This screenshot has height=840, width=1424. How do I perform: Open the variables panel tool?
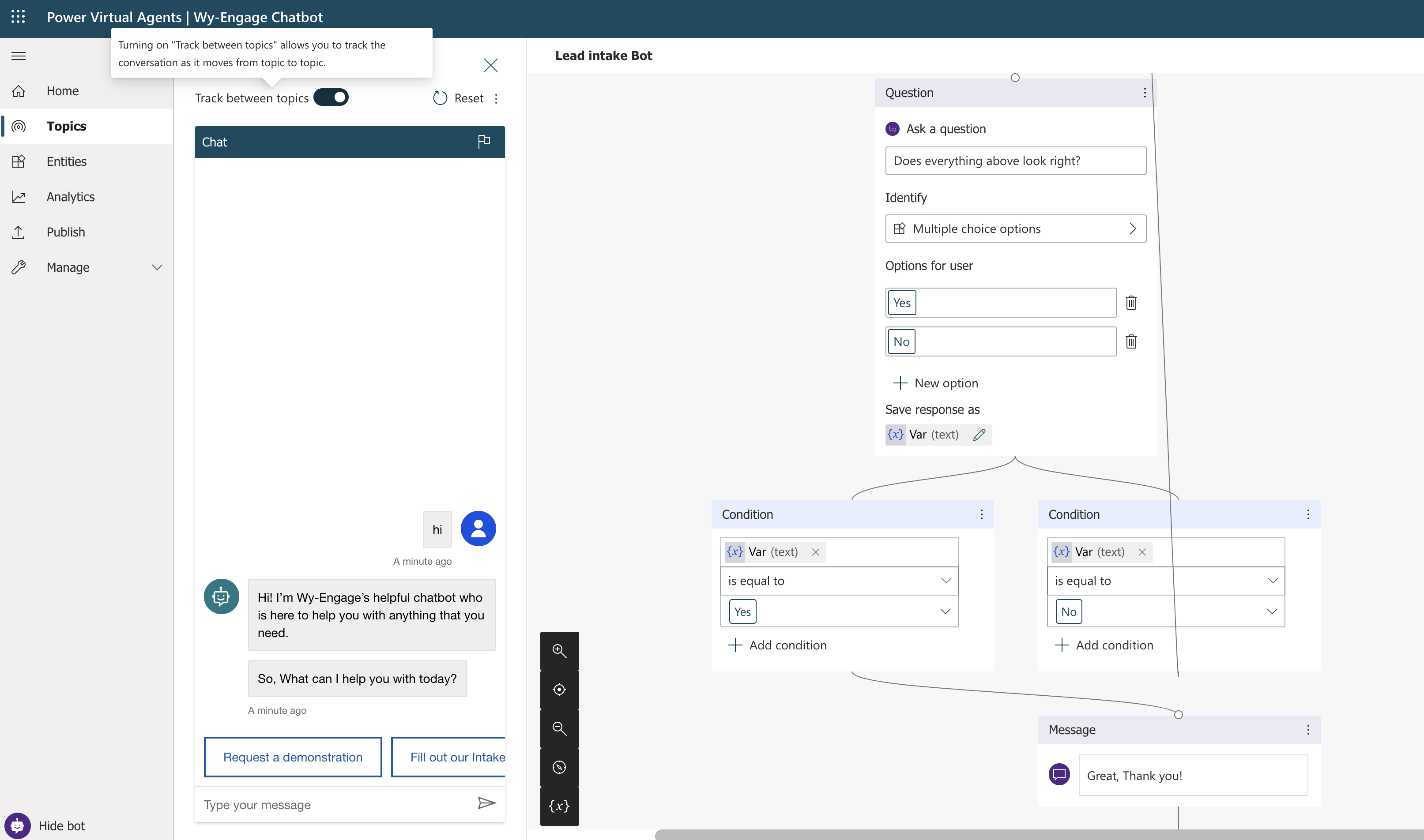(x=559, y=806)
